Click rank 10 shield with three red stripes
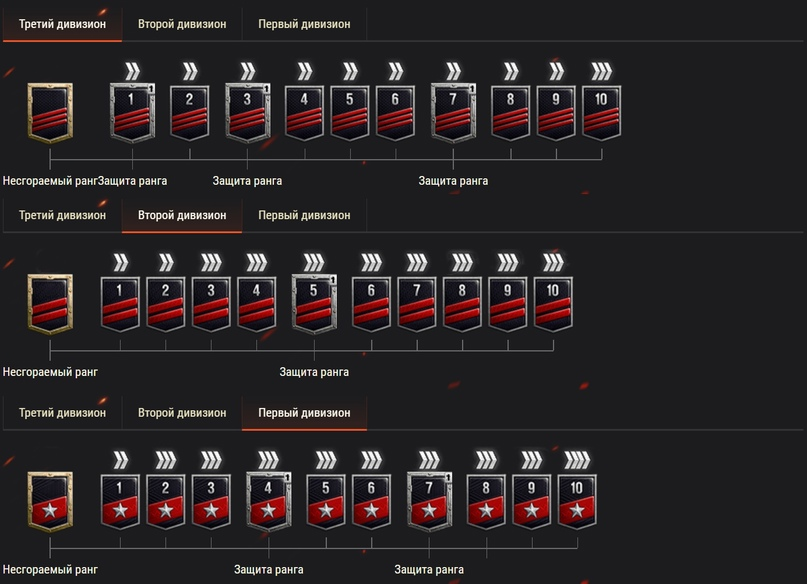Screen dimensions: 807x584 pos(601,112)
